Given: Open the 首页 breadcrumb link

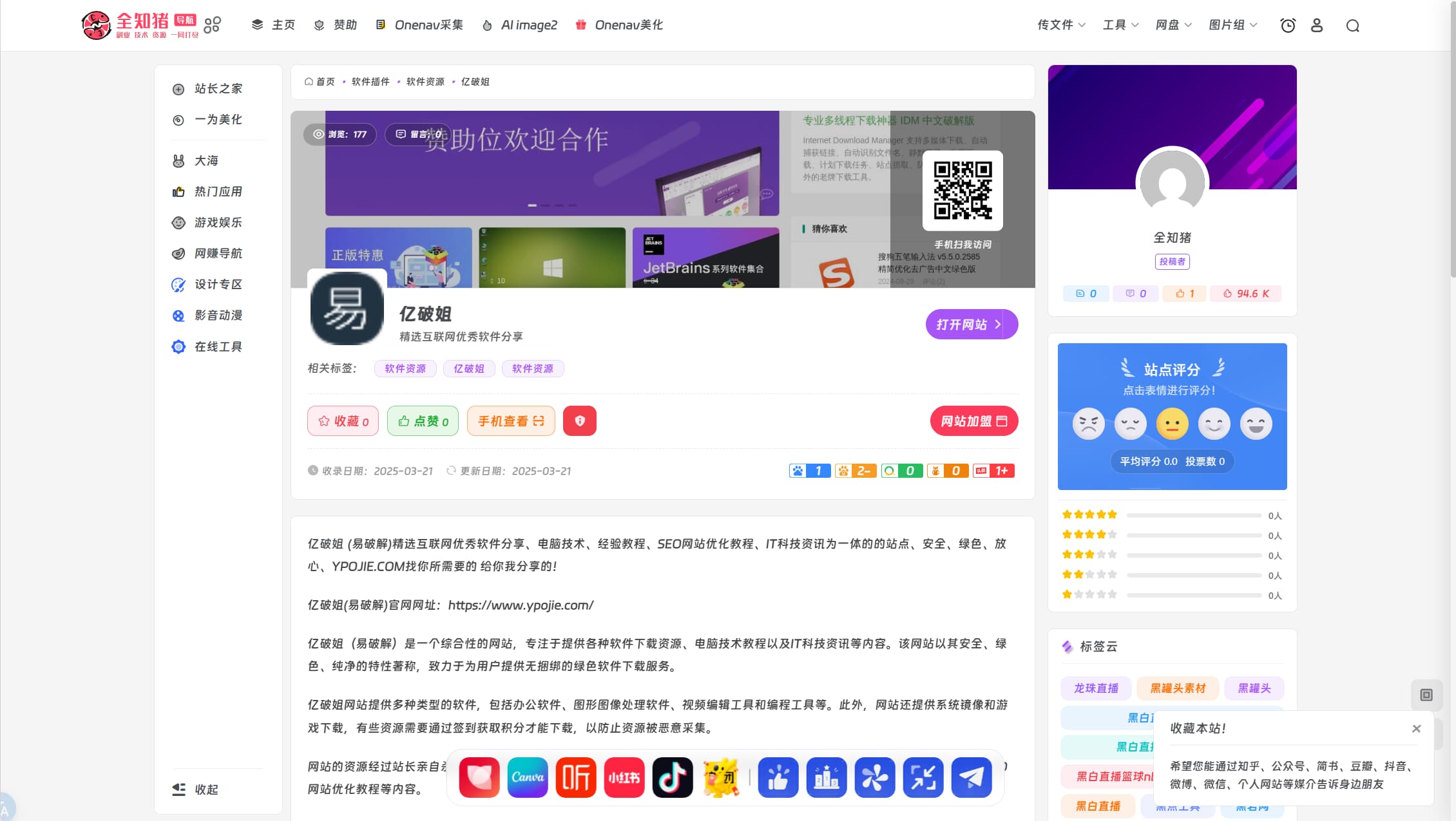Looking at the screenshot, I should (320, 82).
